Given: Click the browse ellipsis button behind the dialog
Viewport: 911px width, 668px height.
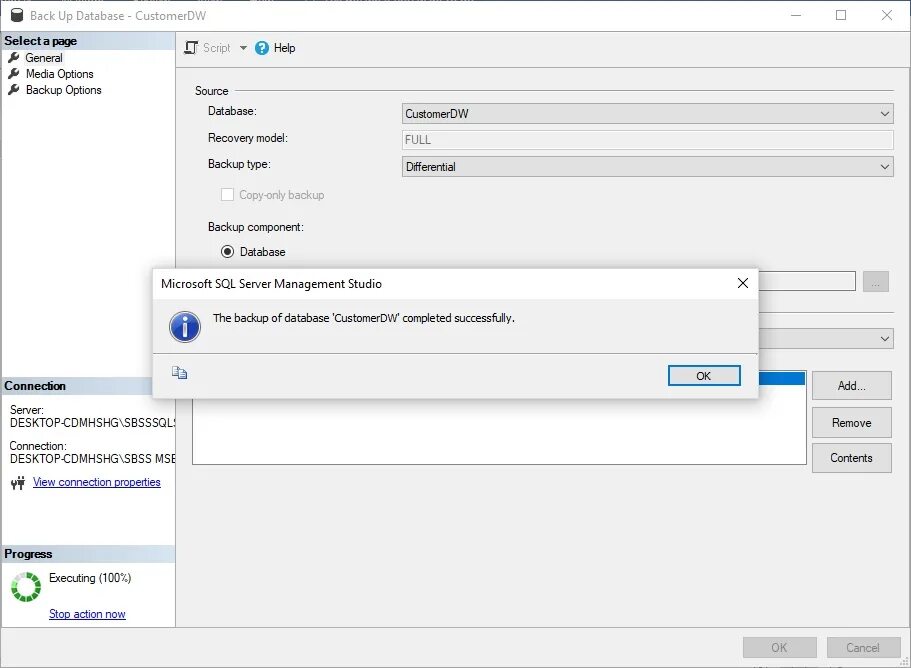Looking at the screenshot, I should point(876,282).
